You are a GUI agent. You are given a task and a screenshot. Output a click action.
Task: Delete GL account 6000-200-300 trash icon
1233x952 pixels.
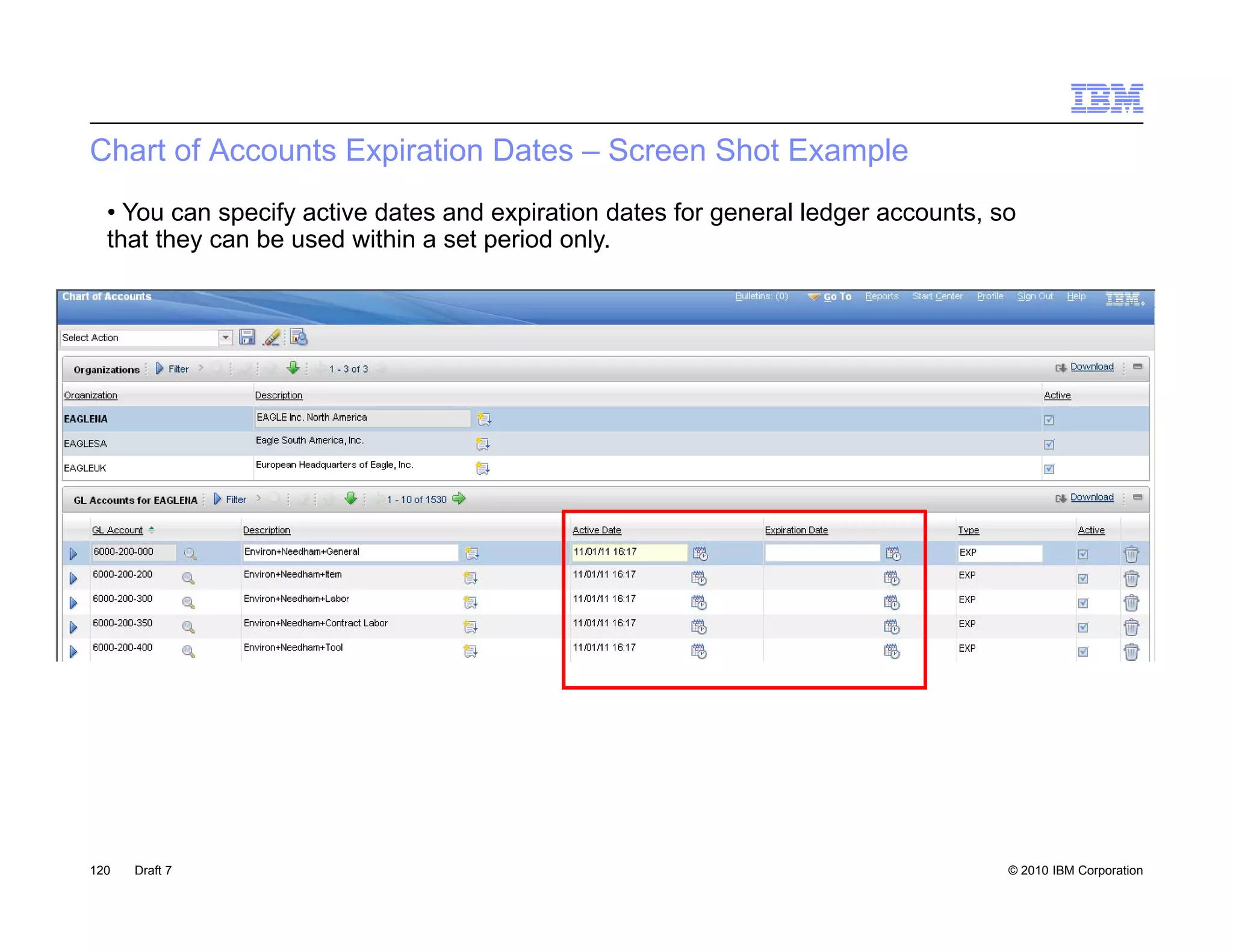pyautogui.click(x=1131, y=602)
